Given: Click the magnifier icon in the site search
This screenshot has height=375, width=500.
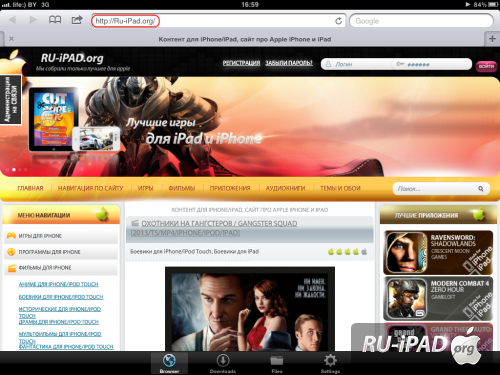Looking at the screenshot, I should coord(481,189).
